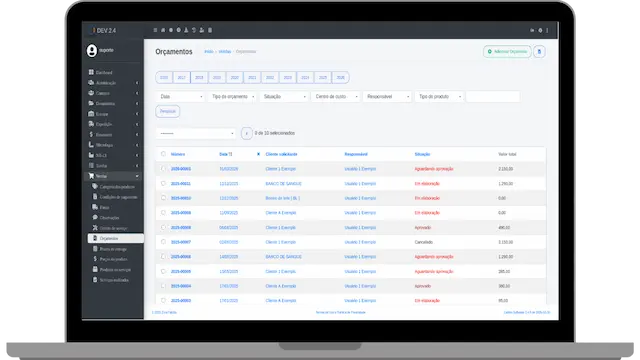Click the round arrow button beside the actions dropdown
This screenshot has width=640, height=360.
(x=247, y=133)
